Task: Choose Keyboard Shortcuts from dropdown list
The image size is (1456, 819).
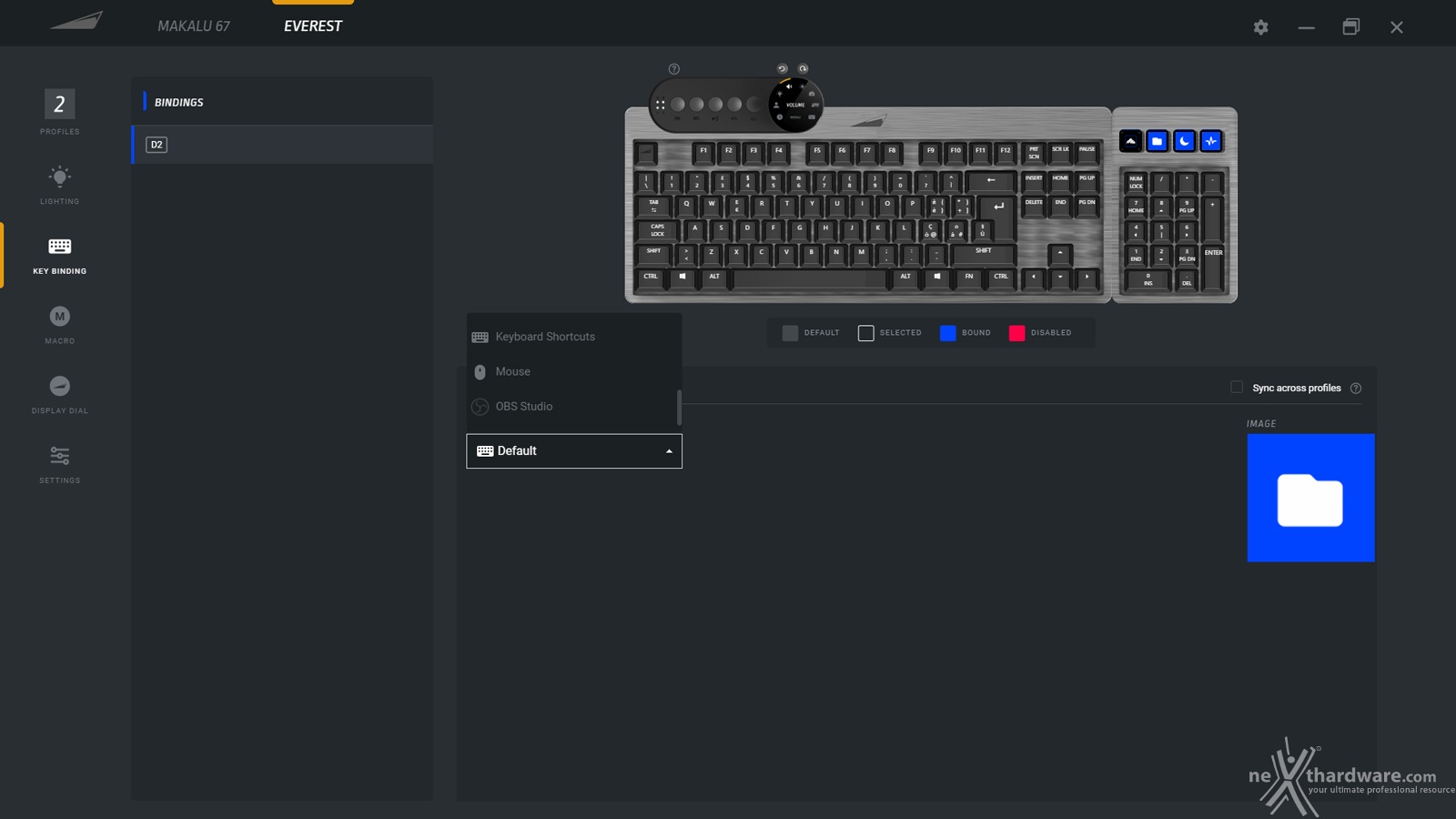Action: (573, 337)
